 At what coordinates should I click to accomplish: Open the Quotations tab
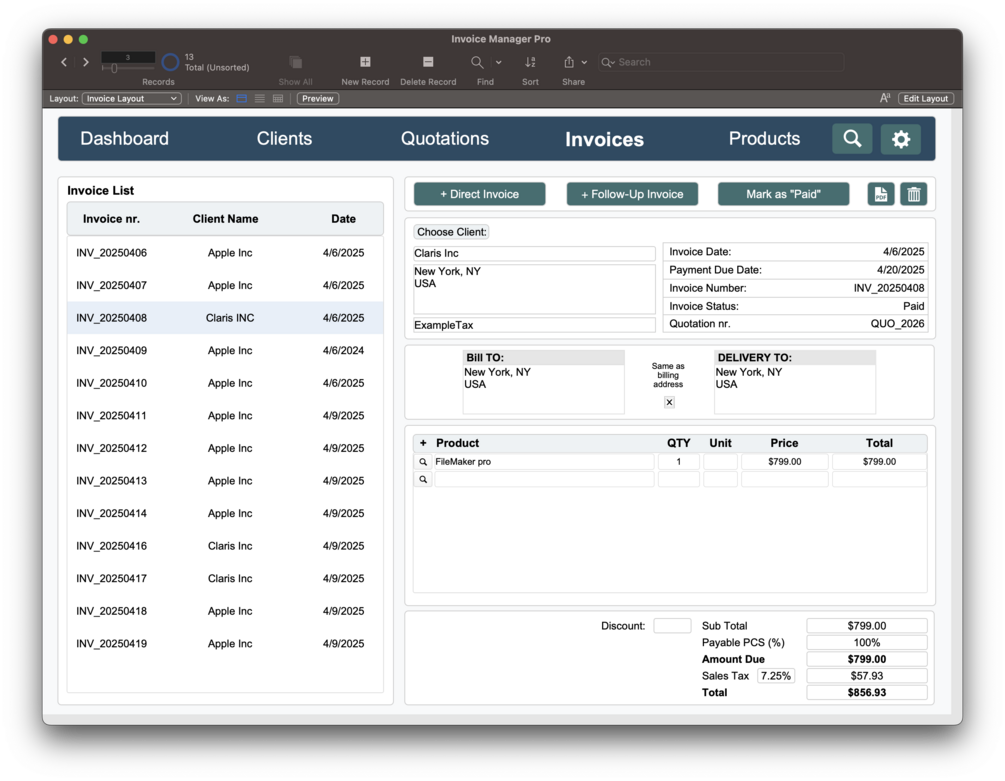click(445, 138)
